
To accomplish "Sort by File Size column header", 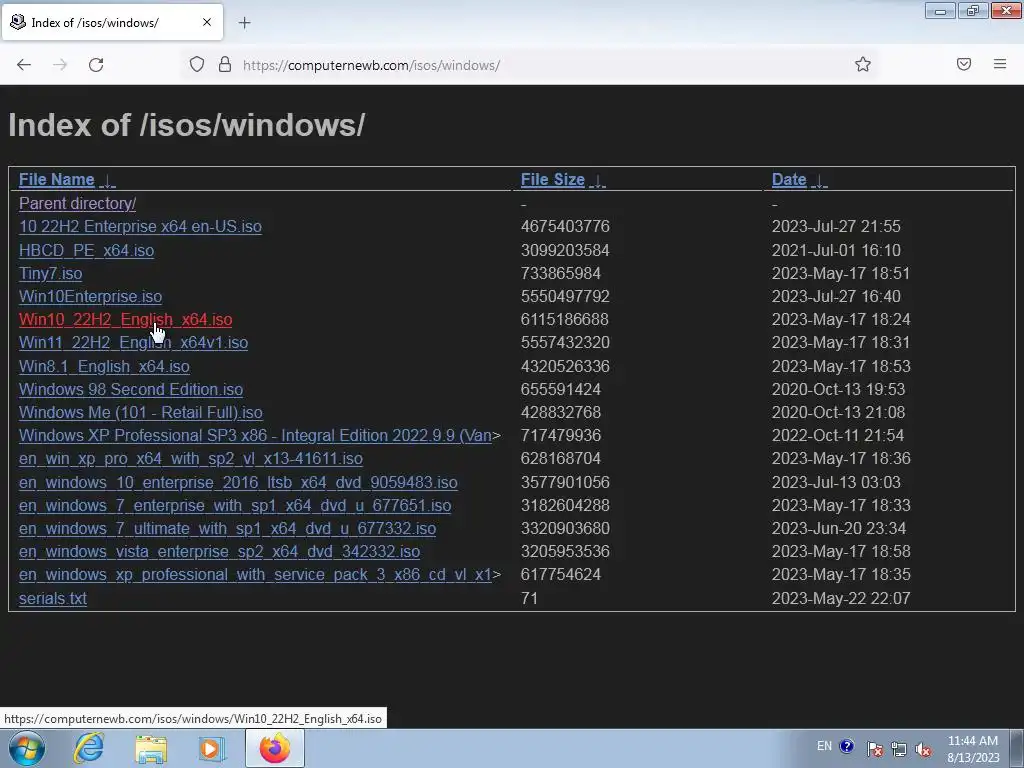I will point(552,180).
